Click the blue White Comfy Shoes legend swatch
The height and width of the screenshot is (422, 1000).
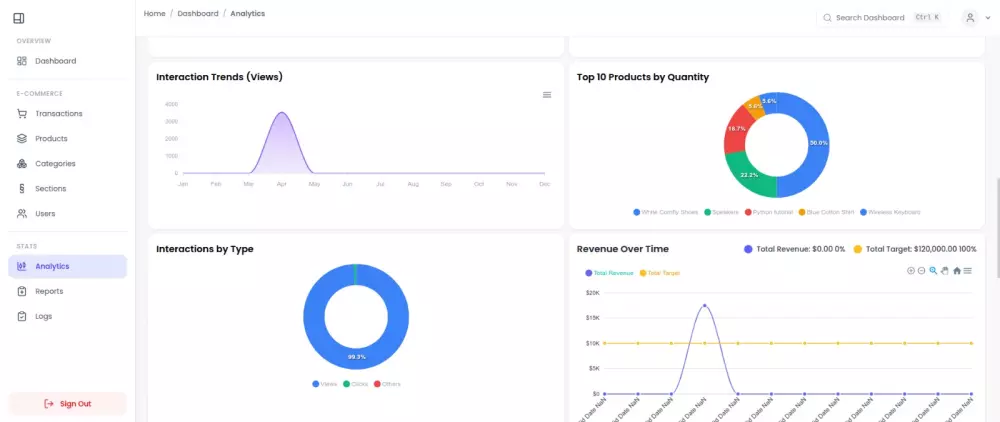(636, 212)
